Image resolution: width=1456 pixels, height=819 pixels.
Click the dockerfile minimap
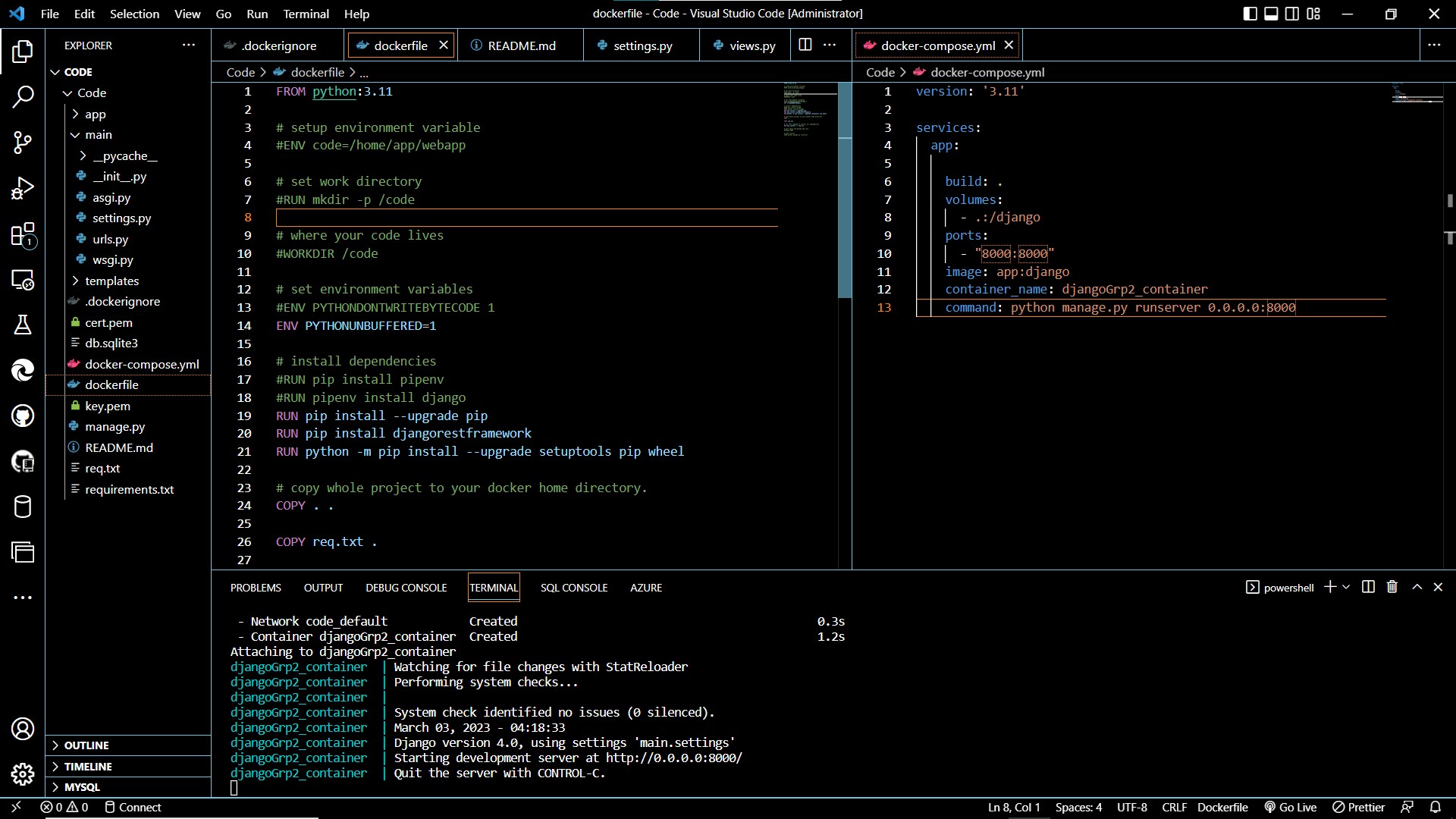tap(810, 110)
